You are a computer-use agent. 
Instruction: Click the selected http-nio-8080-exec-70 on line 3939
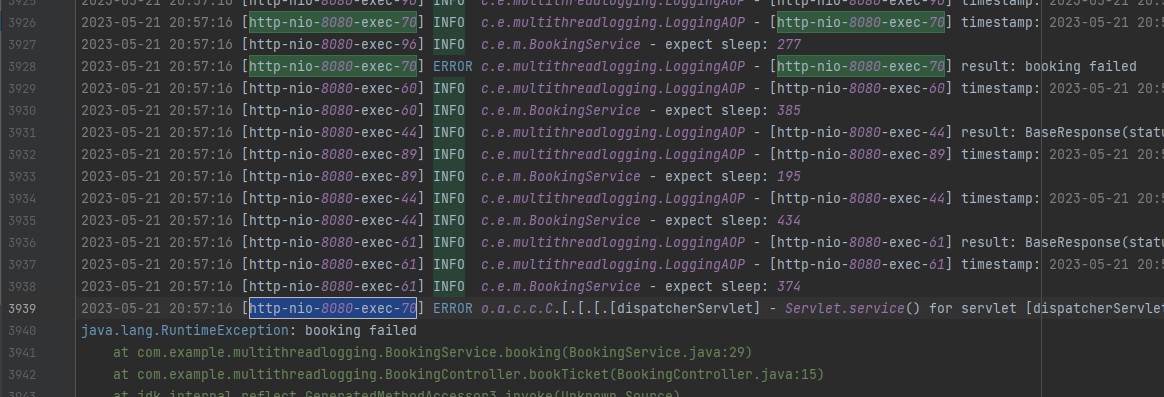point(333,308)
